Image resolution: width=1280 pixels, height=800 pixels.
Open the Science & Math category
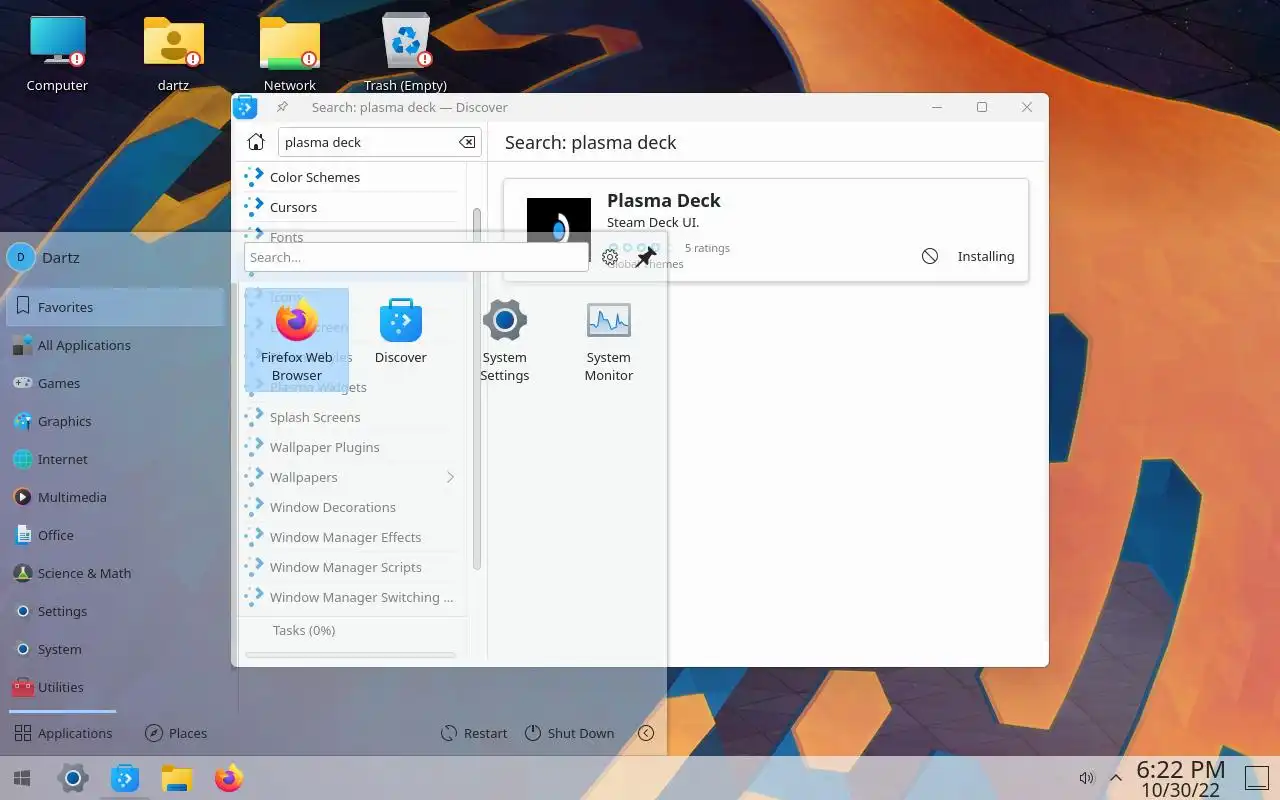pos(116,573)
